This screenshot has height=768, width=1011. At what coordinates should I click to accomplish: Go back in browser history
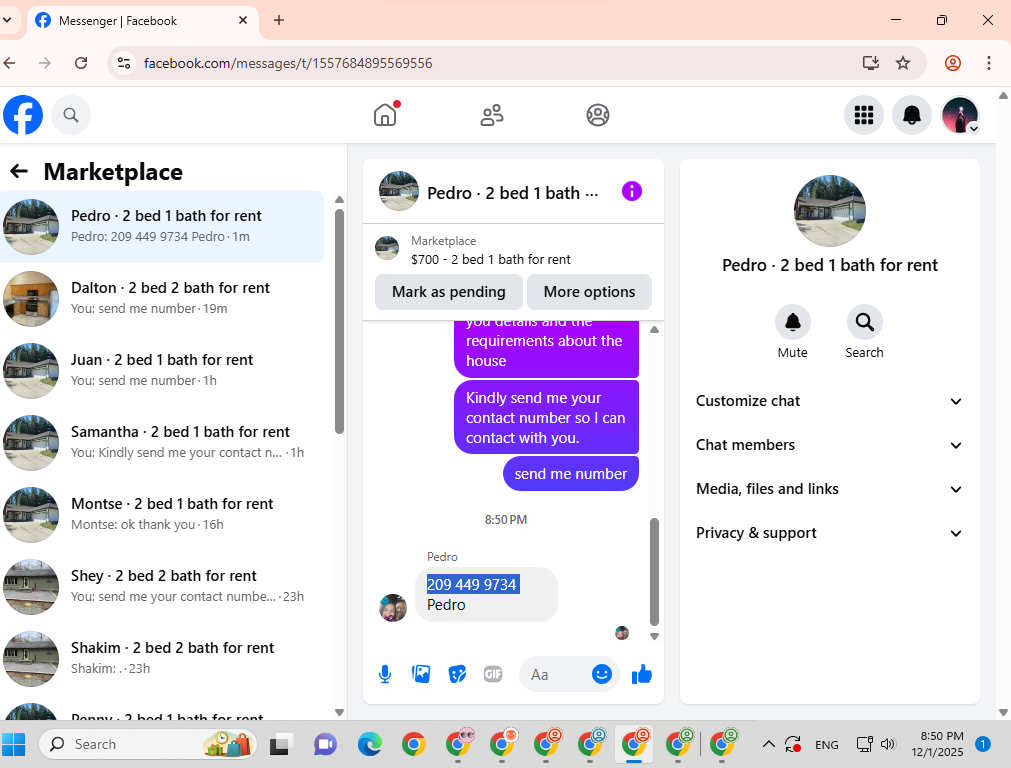10,63
